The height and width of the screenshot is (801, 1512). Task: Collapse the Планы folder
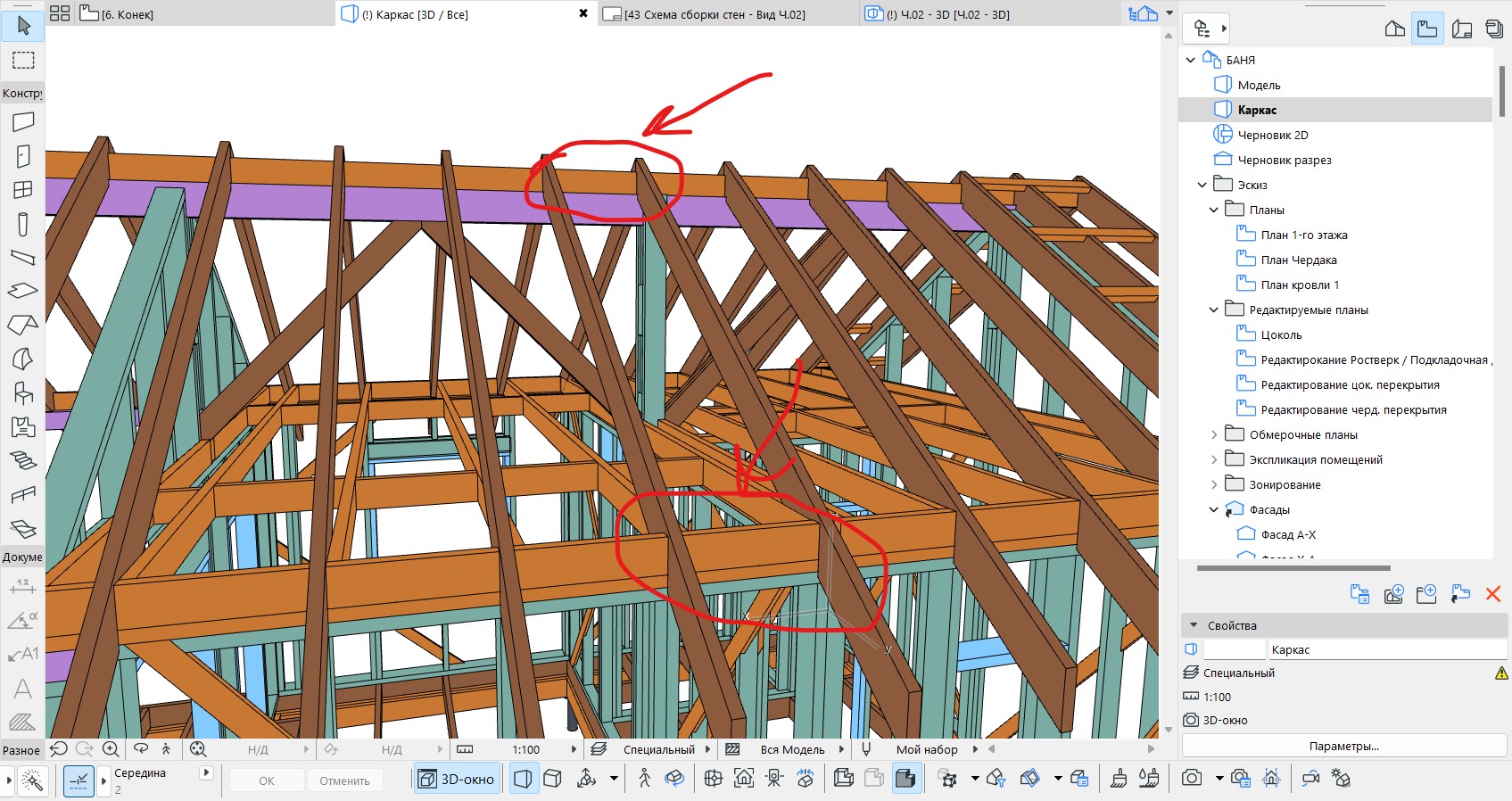point(1213,211)
